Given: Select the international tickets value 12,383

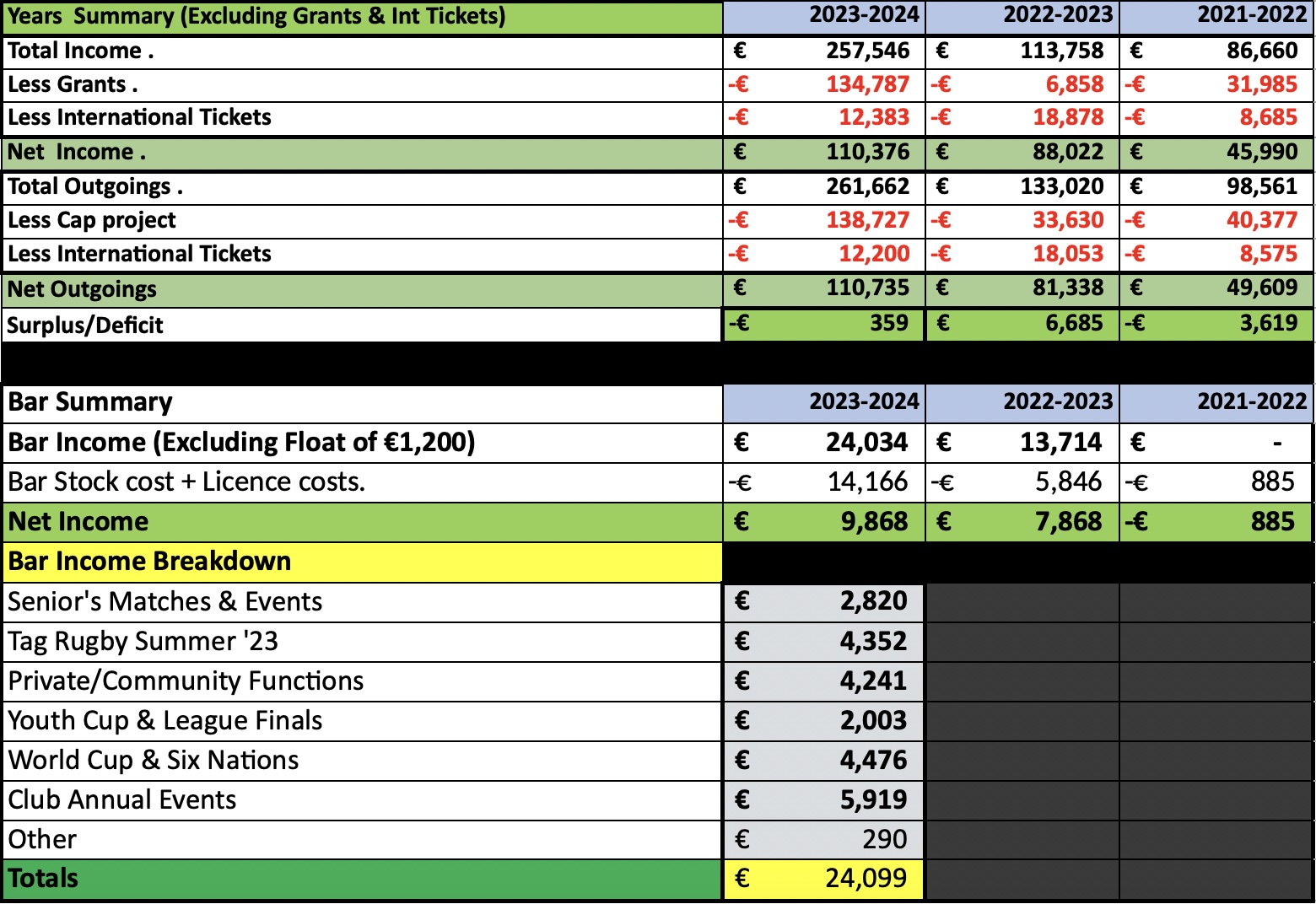Looking at the screenshot, I should pyautogui.click(x=874, y=117).
